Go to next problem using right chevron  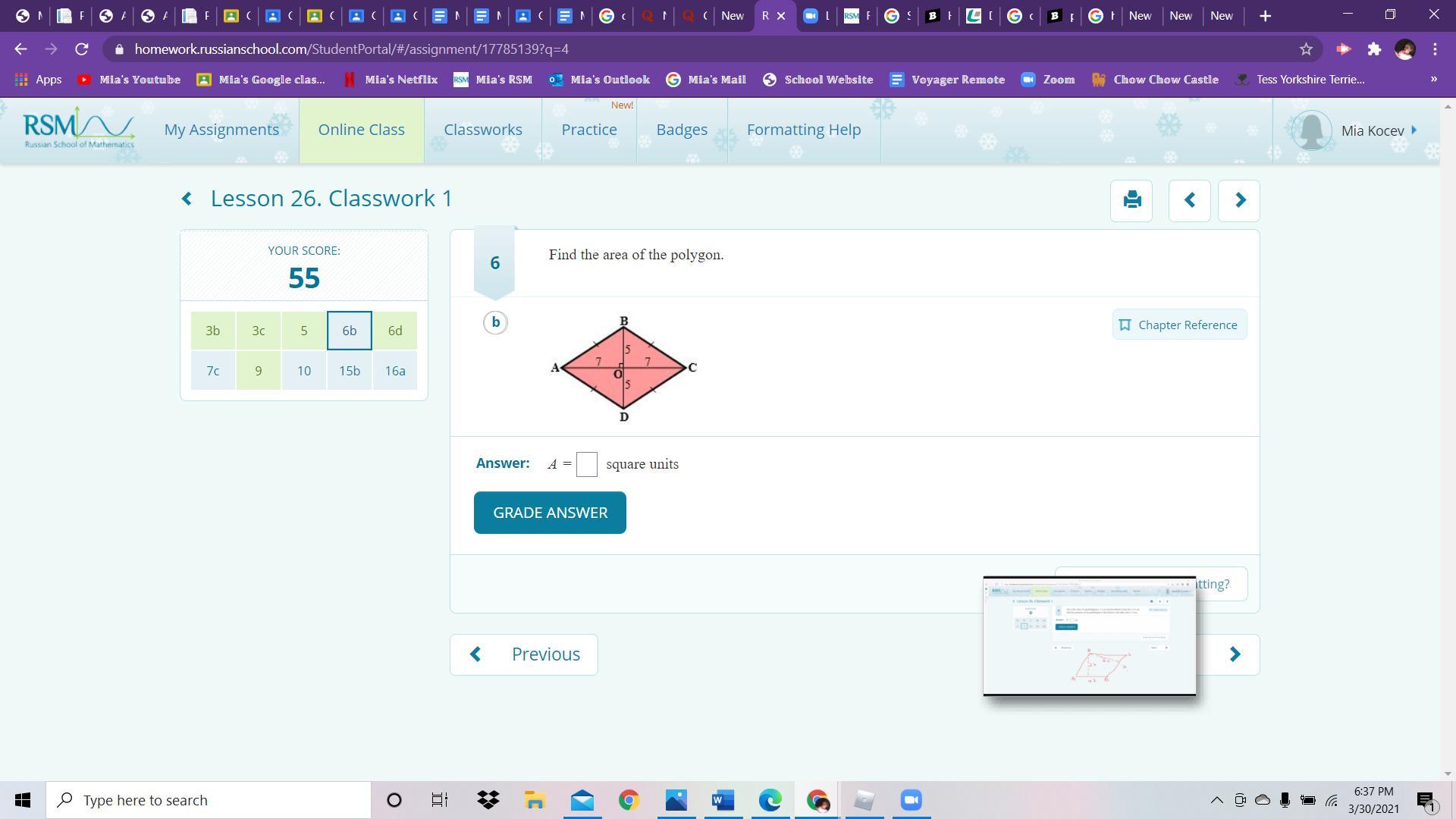[x=1239, y=200]
